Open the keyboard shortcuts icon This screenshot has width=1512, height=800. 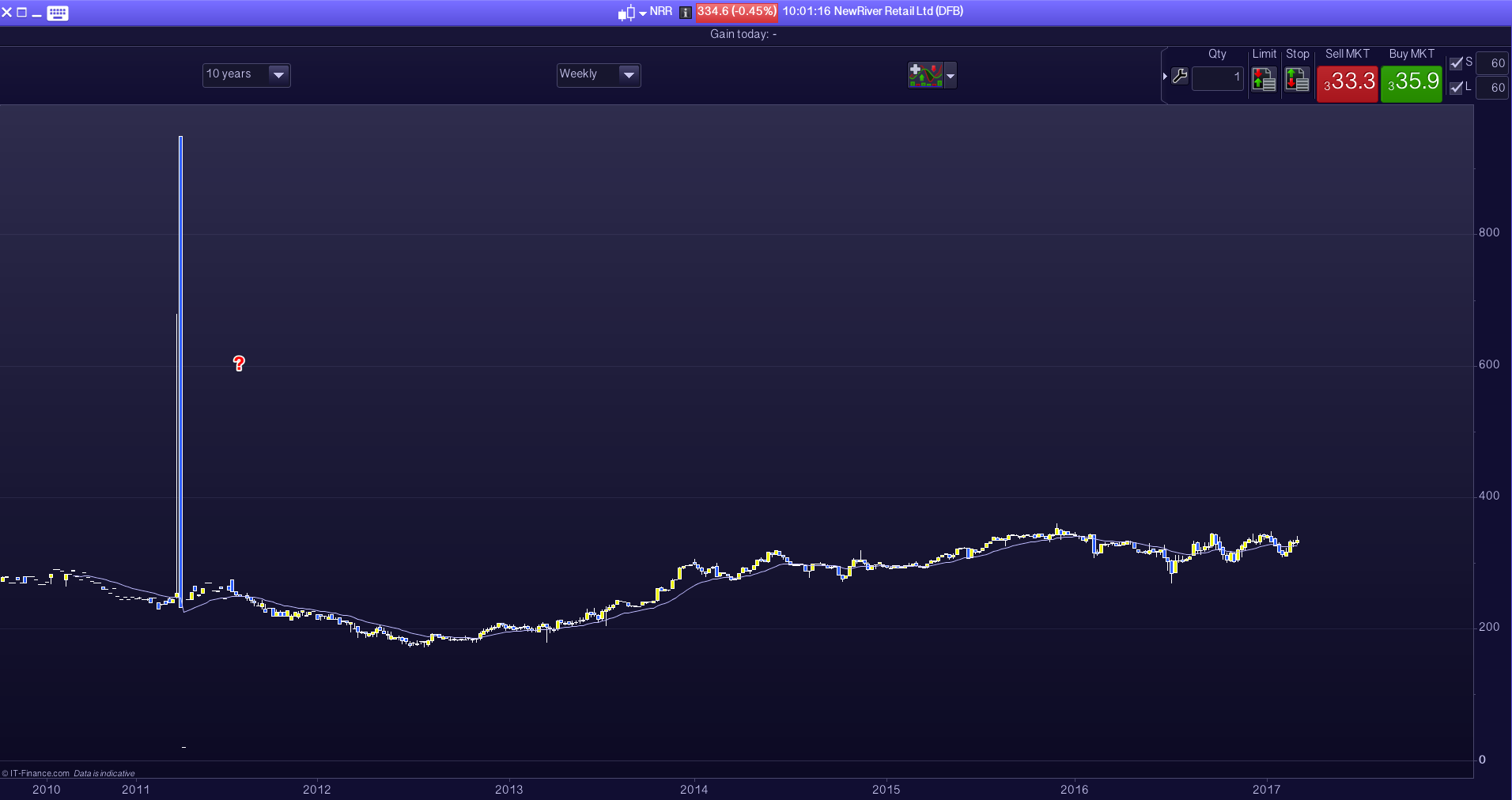[x=58, y=13]
